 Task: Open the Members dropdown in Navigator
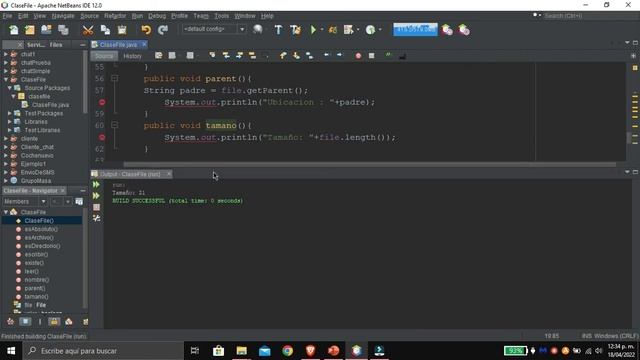point(24,202)
